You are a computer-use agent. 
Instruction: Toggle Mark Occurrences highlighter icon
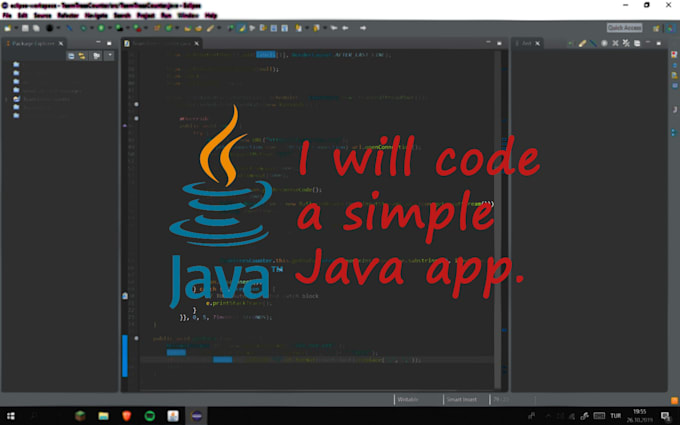(242, 28)
